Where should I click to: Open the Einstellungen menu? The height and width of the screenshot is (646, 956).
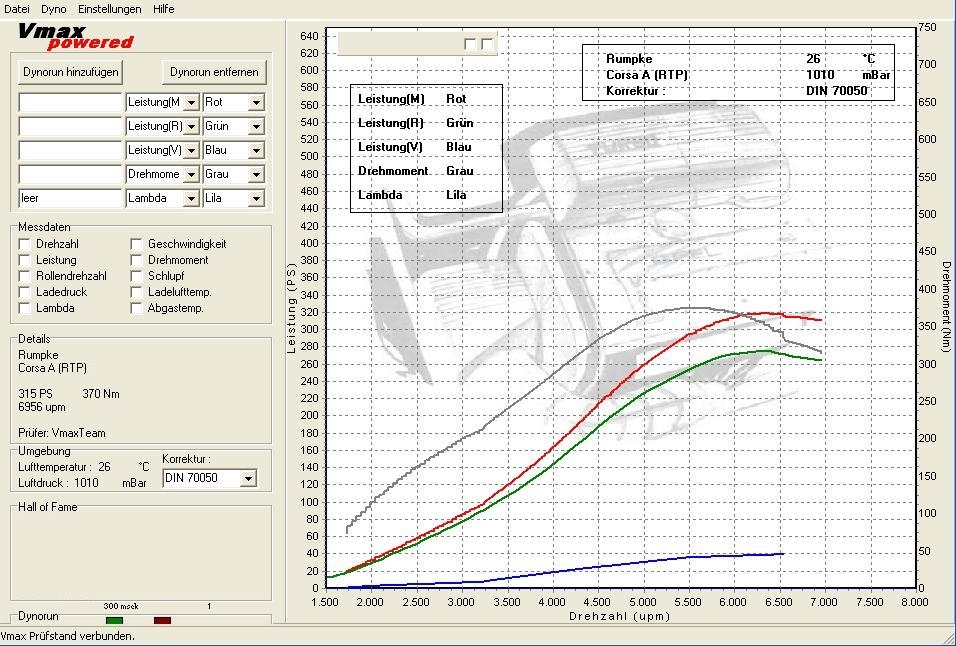coord(109,8)
